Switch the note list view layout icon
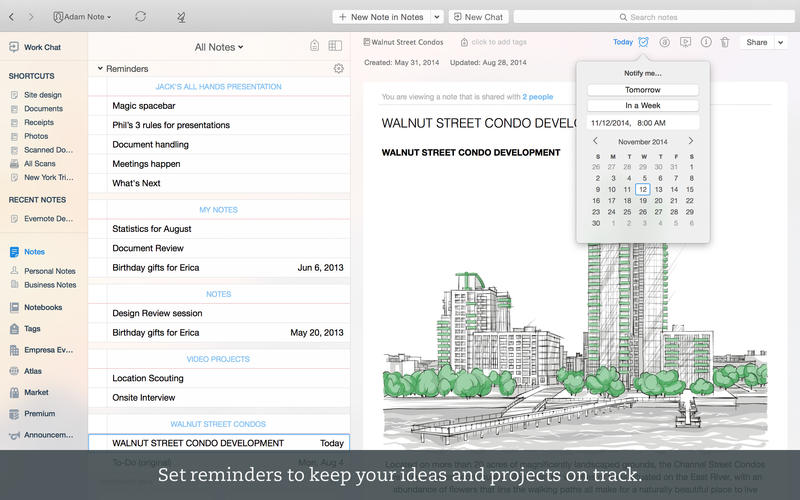800x500 pixels. click(335, 46)
